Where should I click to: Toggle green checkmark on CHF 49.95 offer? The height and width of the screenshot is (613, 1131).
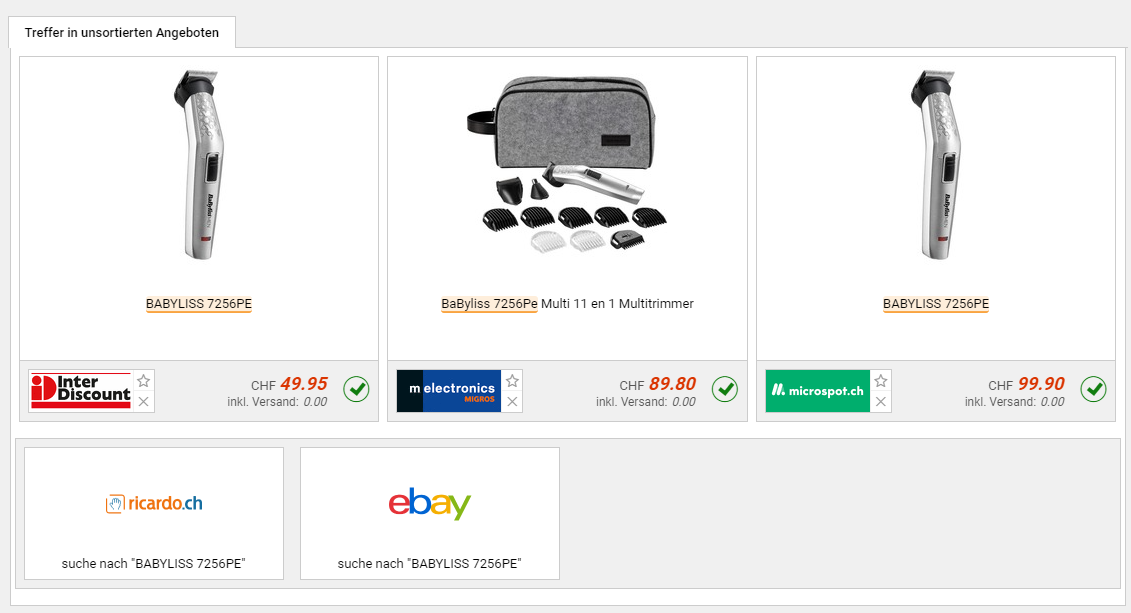tap(356, 389)
